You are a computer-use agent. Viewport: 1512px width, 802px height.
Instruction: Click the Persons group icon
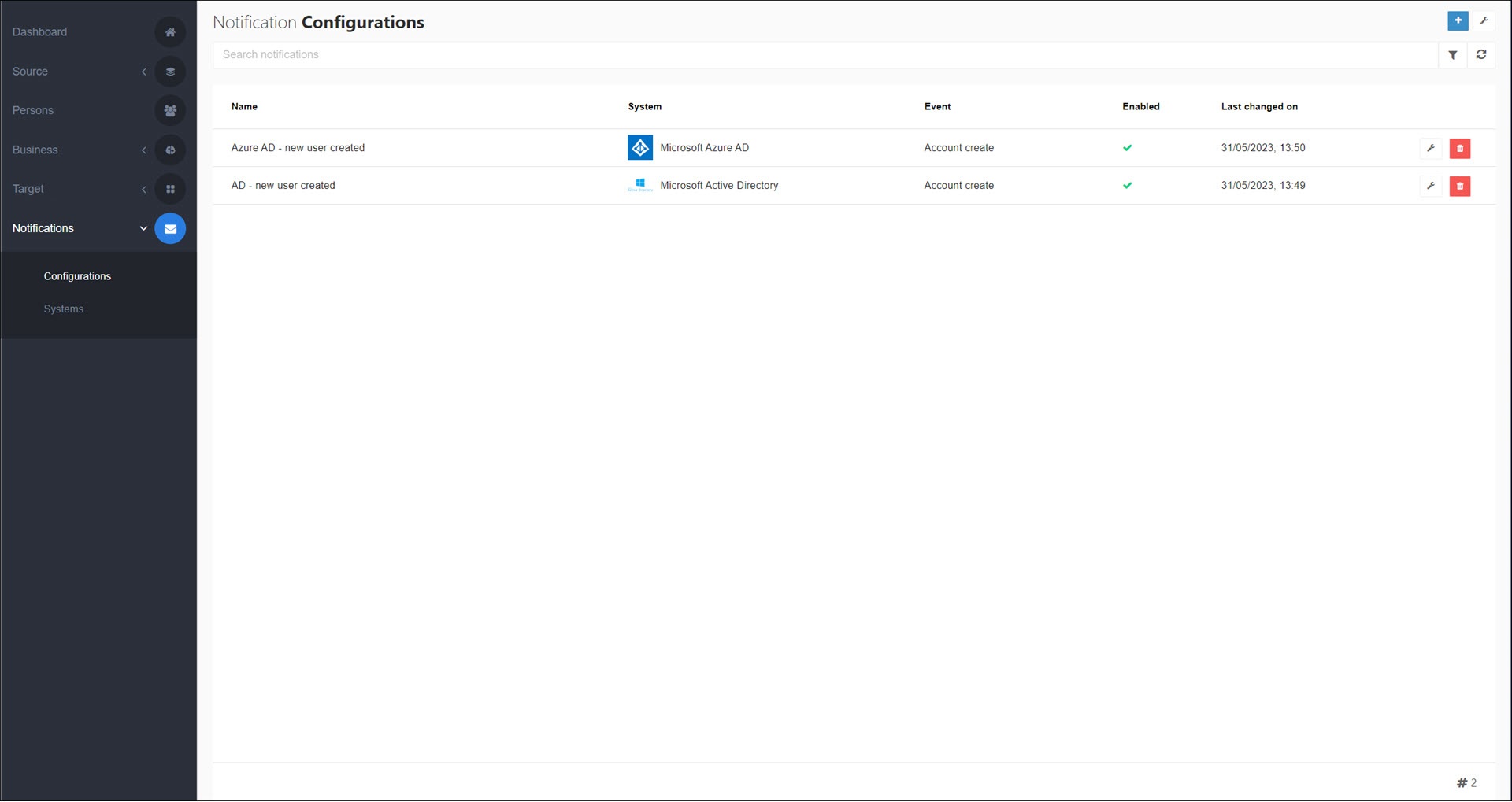pyautogui.click(x=170, y=111)
